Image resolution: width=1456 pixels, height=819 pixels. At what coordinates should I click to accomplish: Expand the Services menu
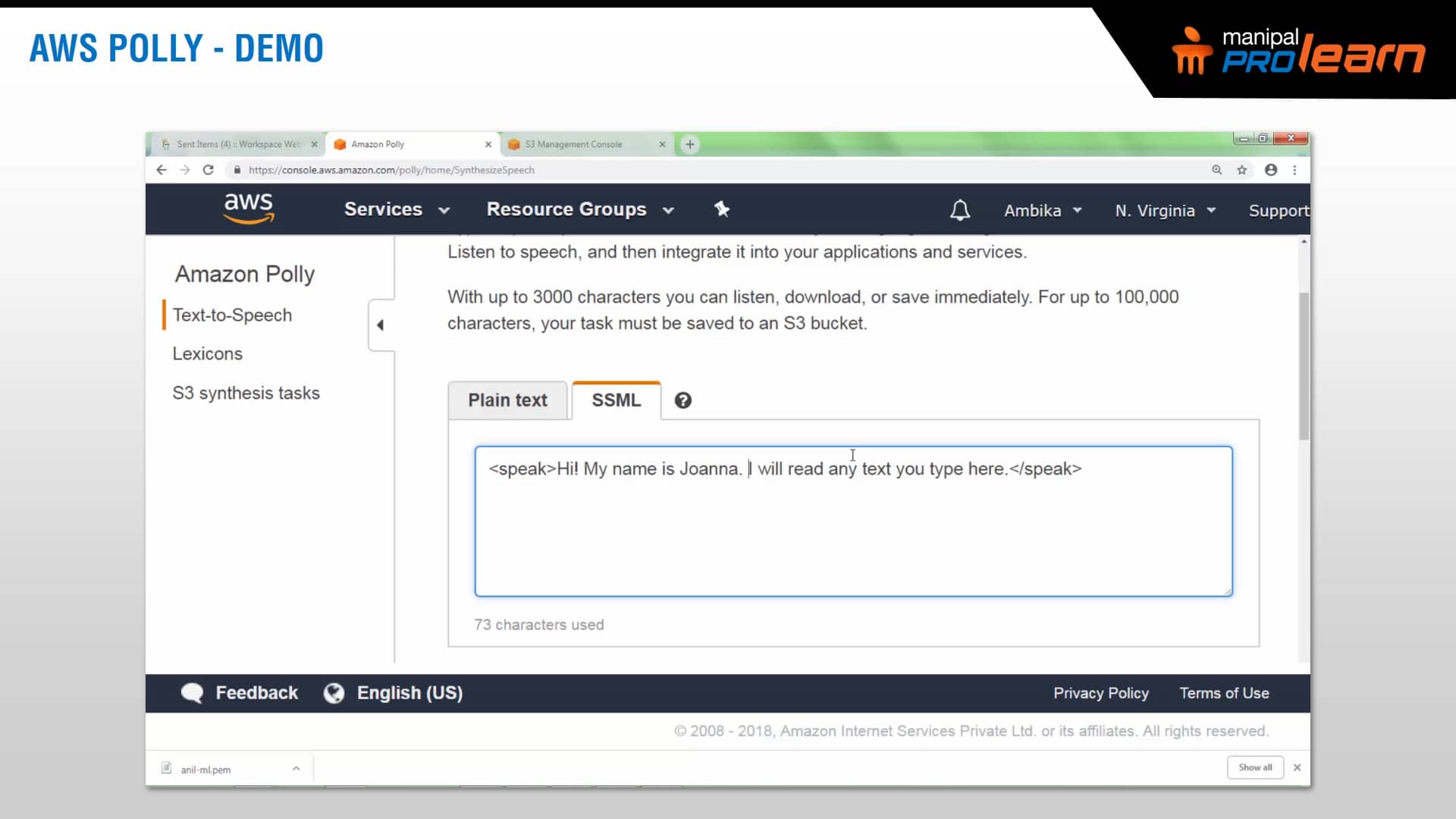(x=397, y=209)
